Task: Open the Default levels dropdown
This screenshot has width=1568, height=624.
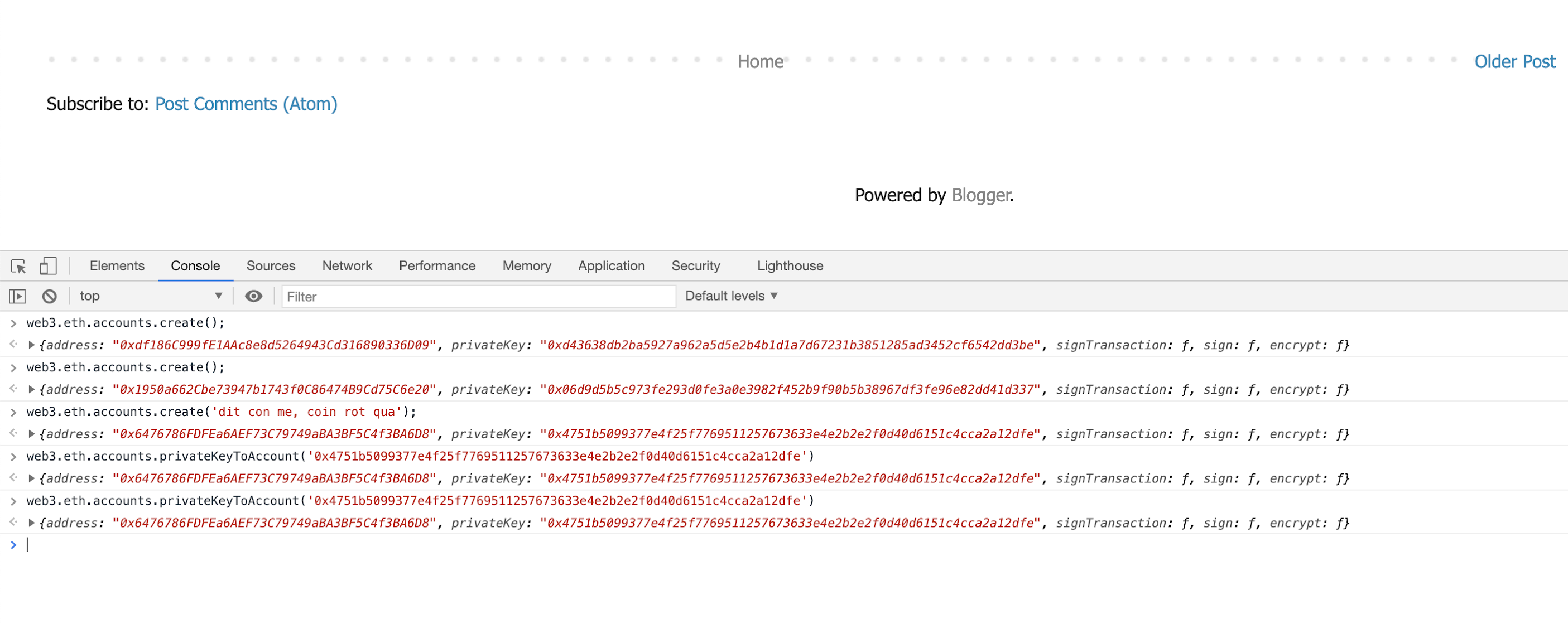Action: point(731,296)
